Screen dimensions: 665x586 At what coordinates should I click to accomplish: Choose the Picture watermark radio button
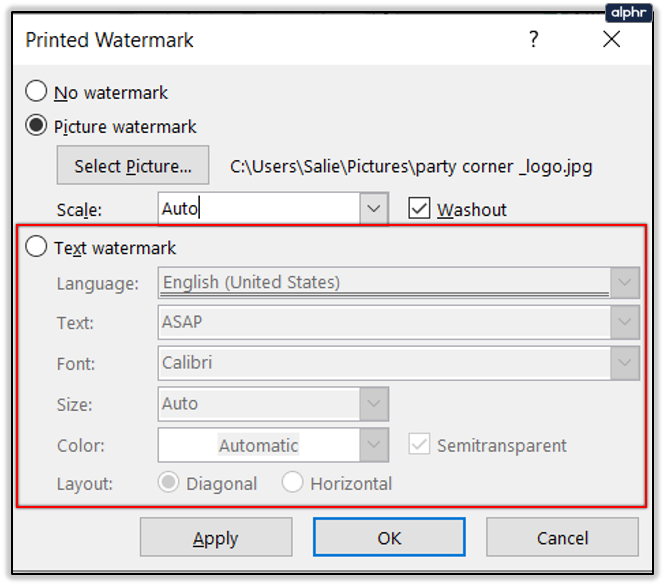point(36,126)
